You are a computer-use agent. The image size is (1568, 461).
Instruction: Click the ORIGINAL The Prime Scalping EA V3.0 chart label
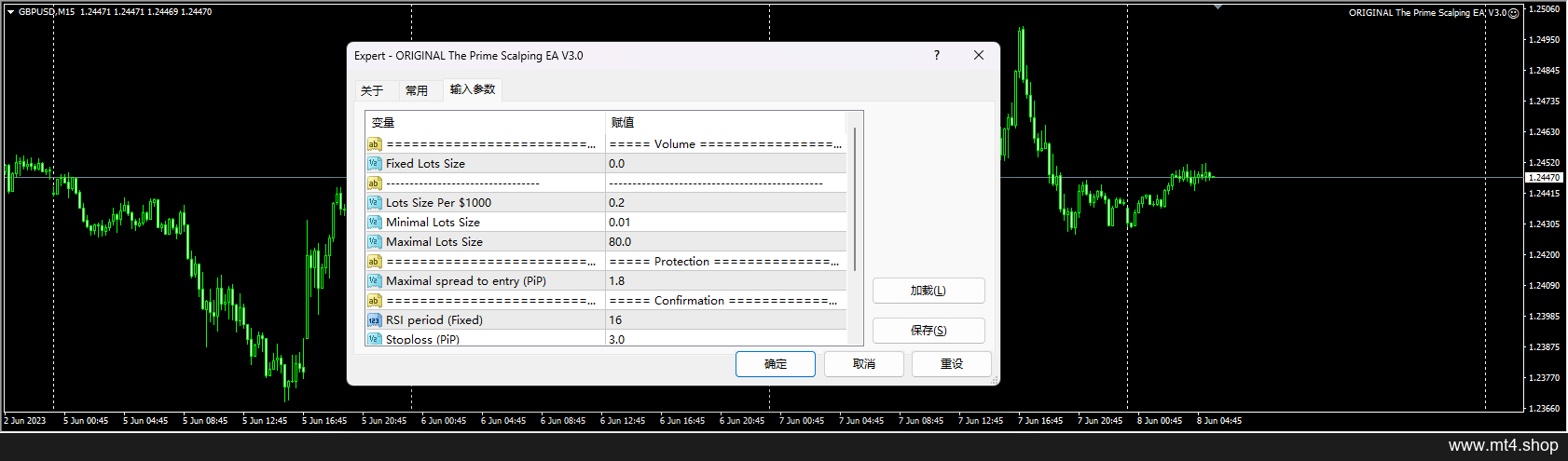pyautogui.click(x=1427, y=13)
